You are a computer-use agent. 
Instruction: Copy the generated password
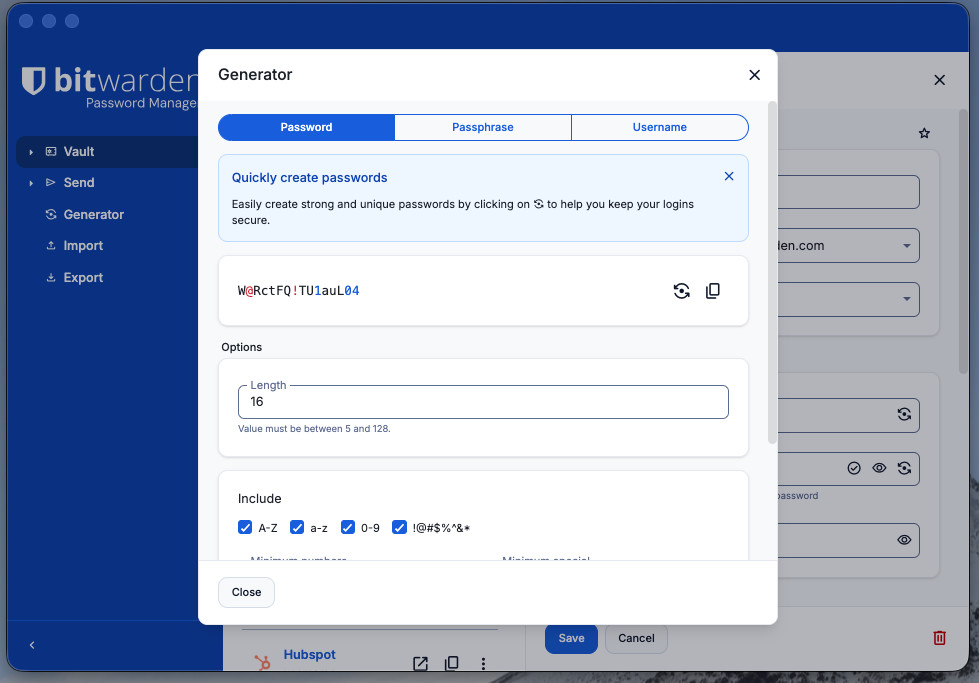pos(712,291)
